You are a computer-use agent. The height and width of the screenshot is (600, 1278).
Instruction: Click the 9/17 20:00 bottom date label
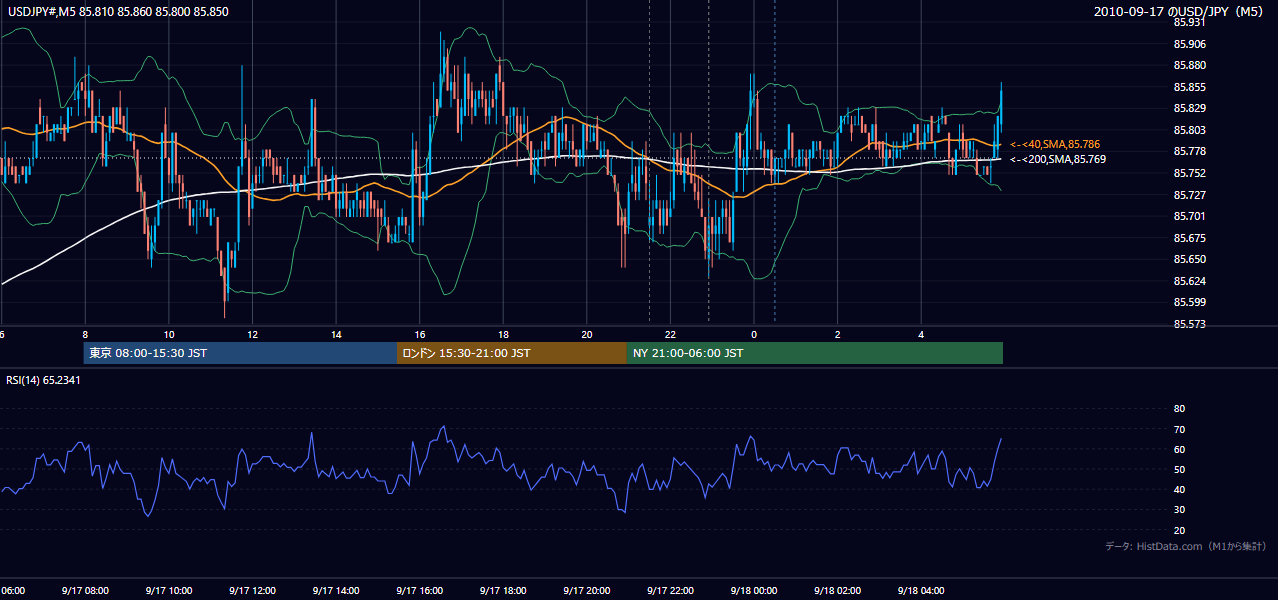(587, 590)
